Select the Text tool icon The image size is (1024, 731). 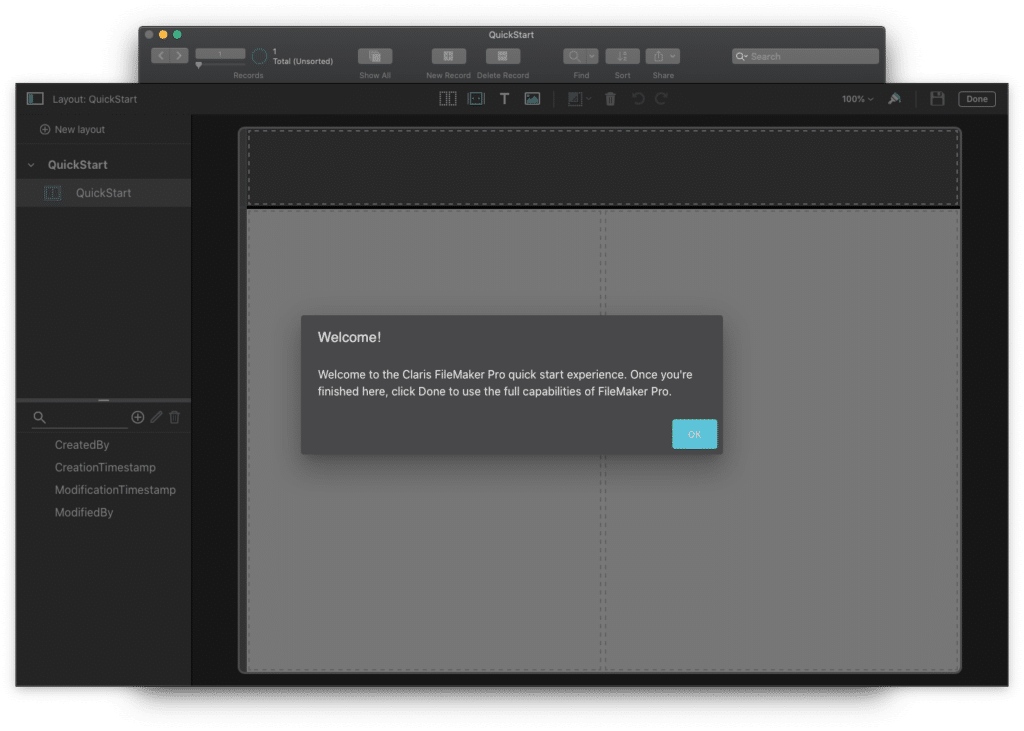pos(504,99)
